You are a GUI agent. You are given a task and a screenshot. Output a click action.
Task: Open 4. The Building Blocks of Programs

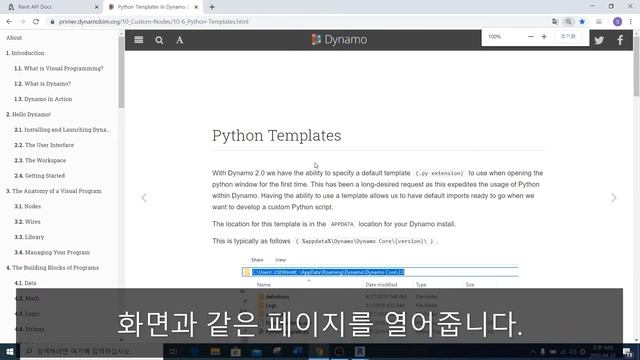(x=53, y=268)
